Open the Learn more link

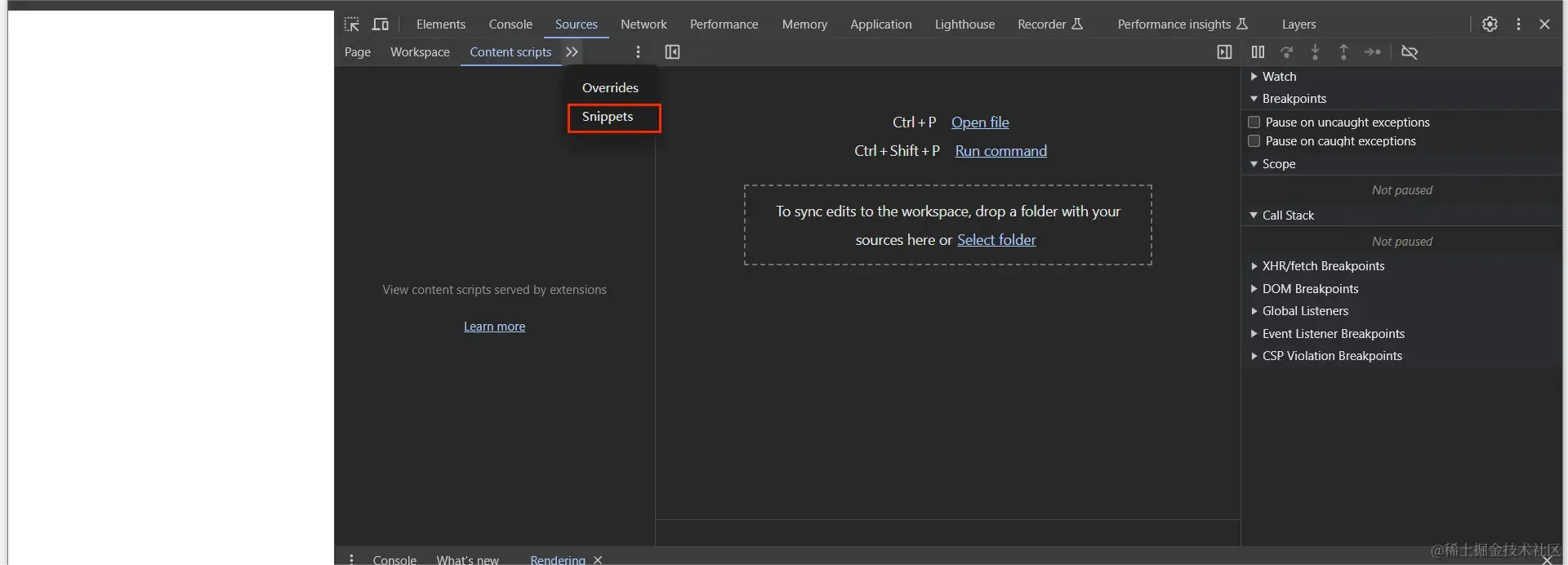494,327
